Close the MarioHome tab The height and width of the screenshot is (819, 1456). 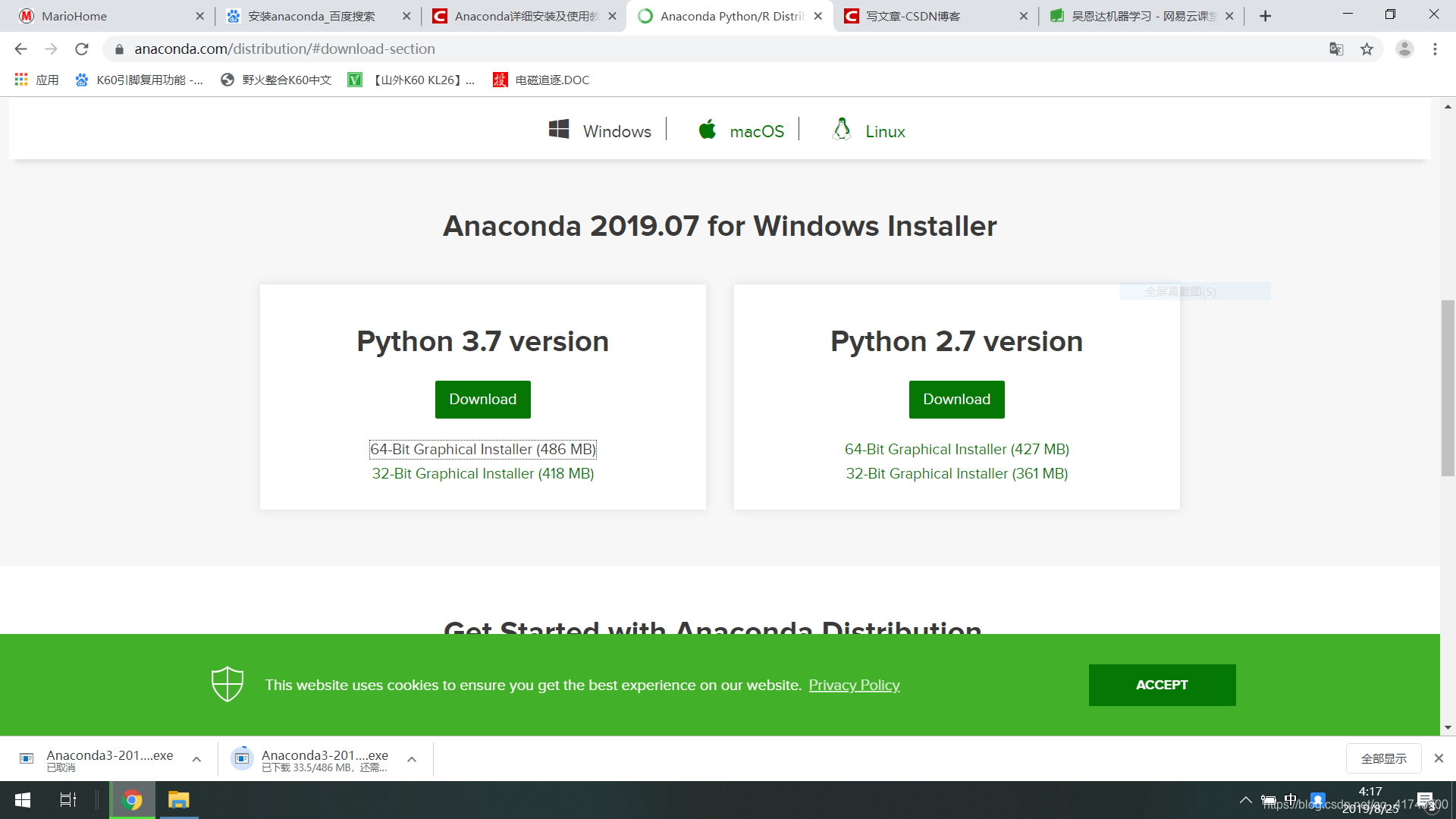199,16
